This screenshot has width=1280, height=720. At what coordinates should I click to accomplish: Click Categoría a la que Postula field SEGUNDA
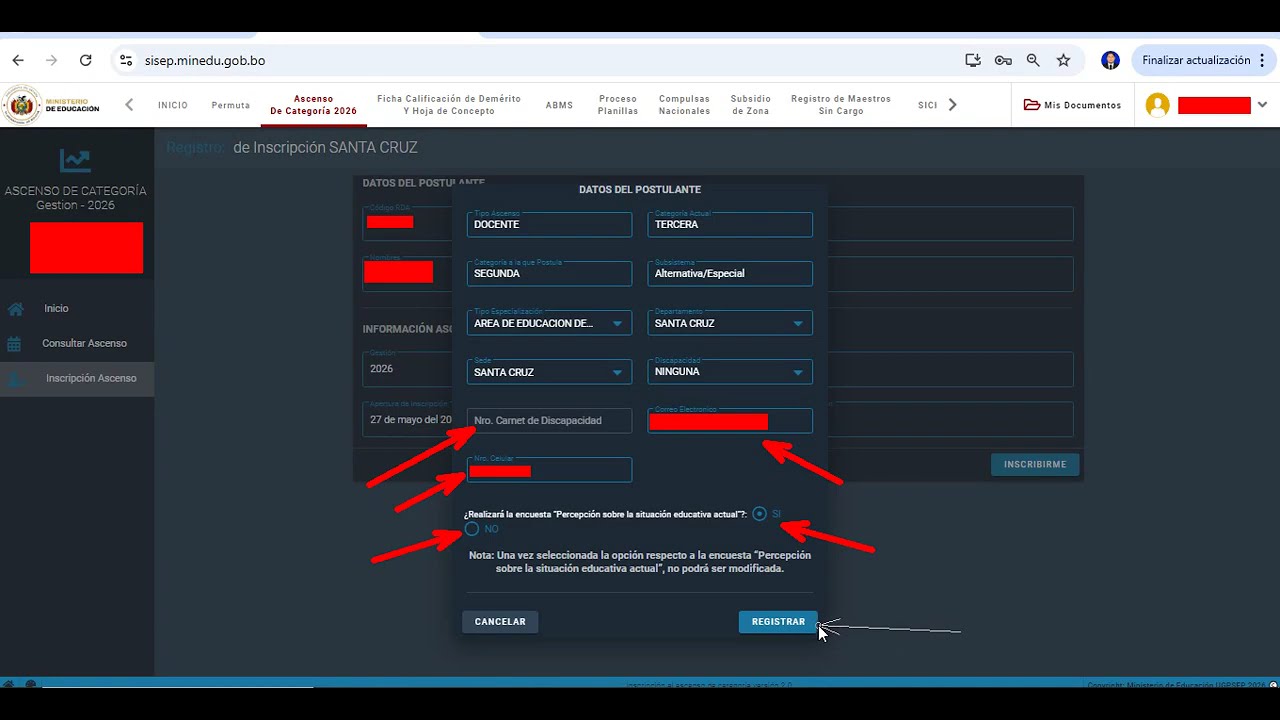[549, 274]
